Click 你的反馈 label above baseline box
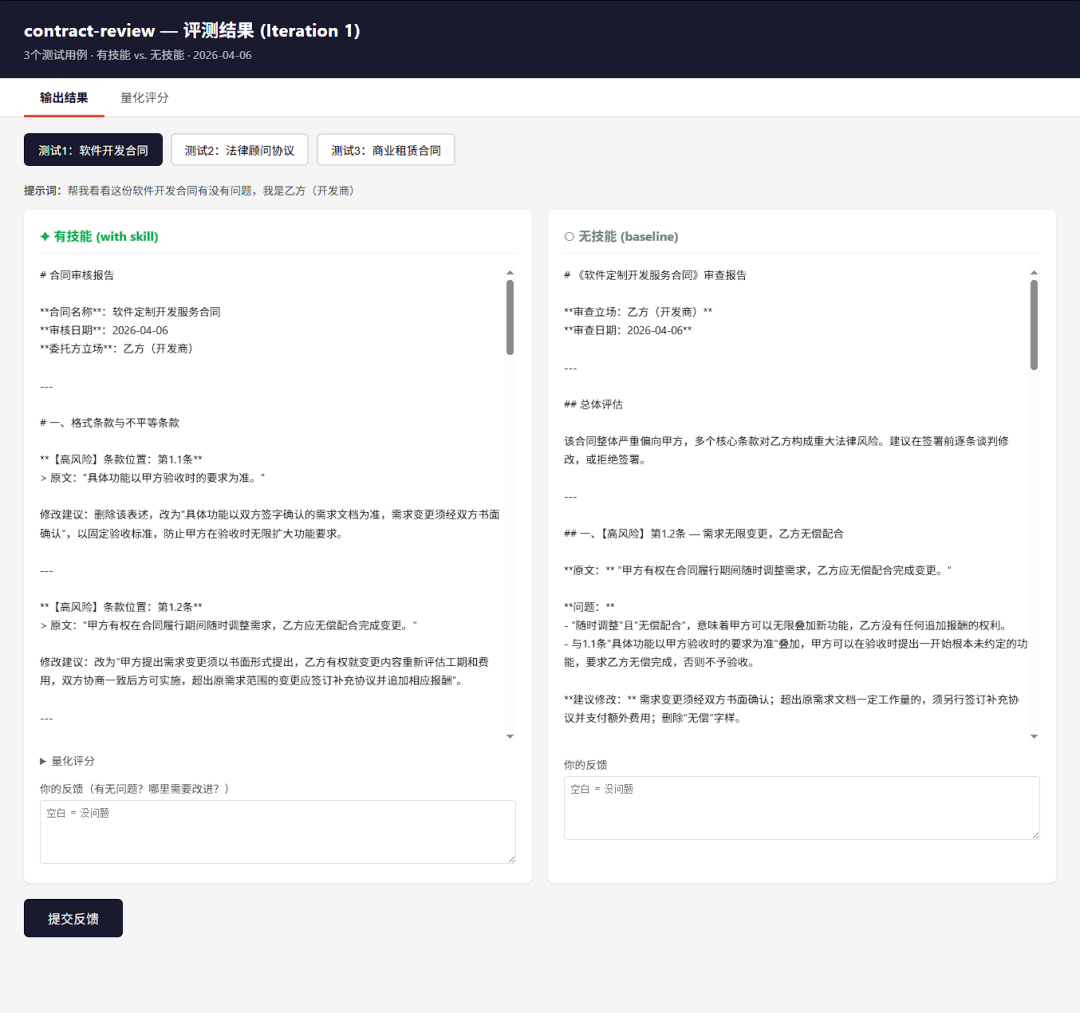Screen dimensions: 1080x1013 coord(585,765)
